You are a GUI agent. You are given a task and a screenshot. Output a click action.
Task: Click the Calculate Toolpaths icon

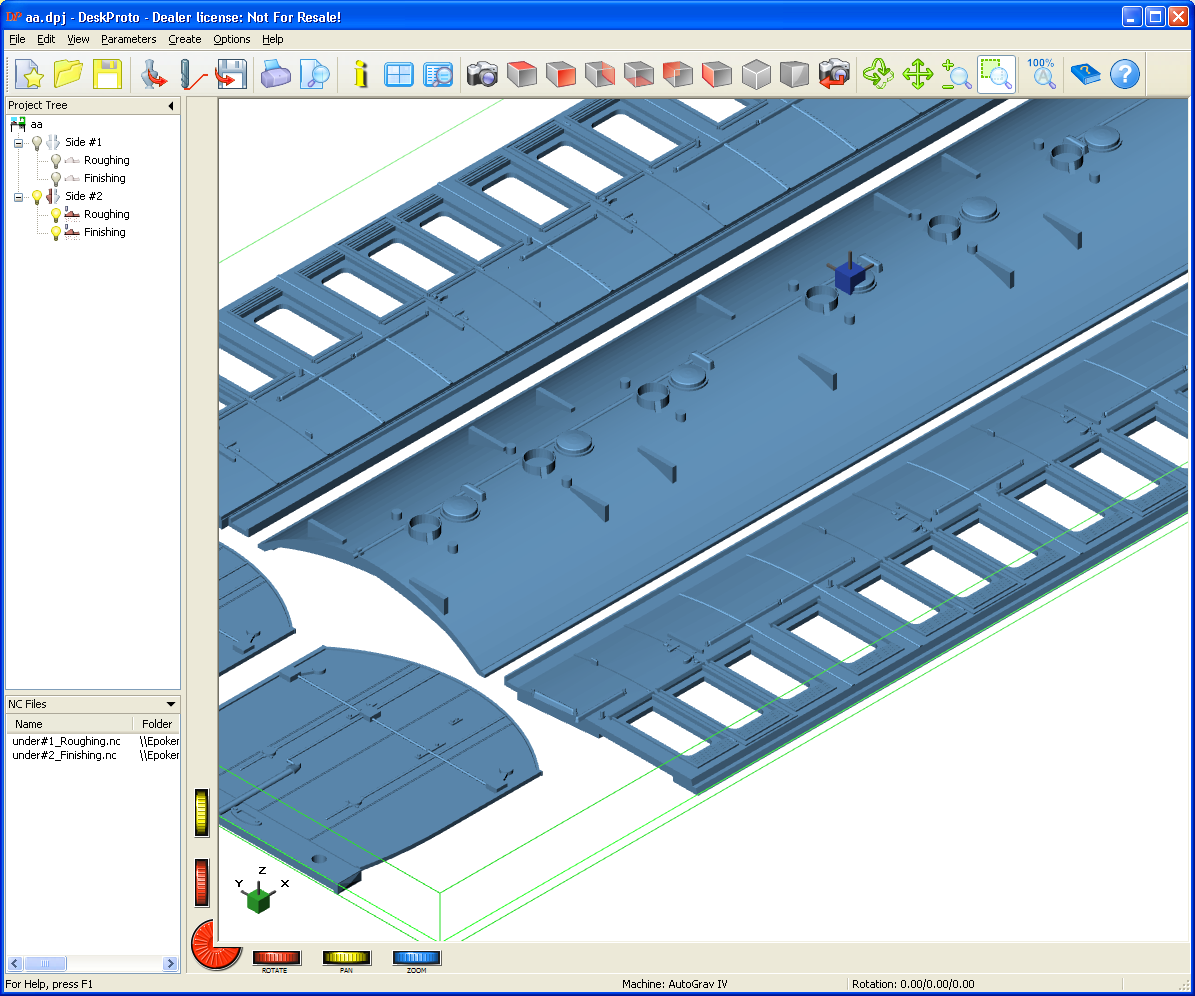pos(191,74)
